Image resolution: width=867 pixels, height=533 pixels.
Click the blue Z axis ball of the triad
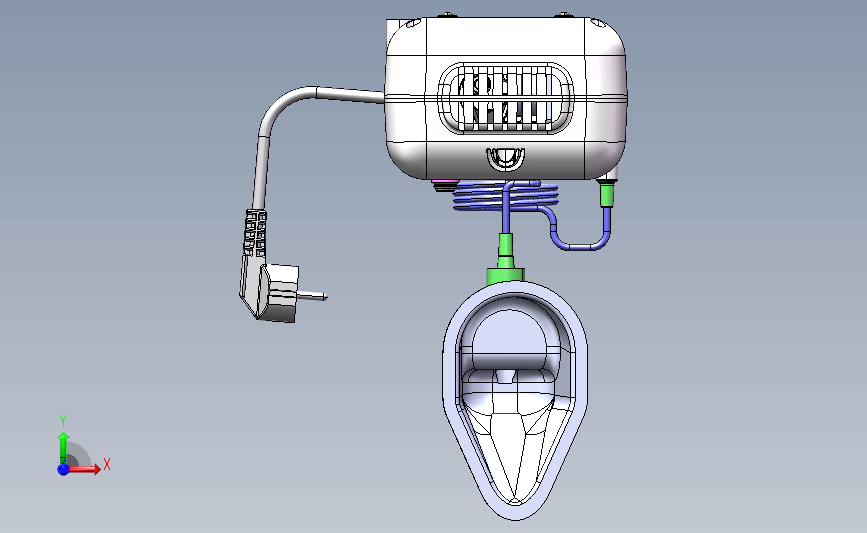coord(63,469)
